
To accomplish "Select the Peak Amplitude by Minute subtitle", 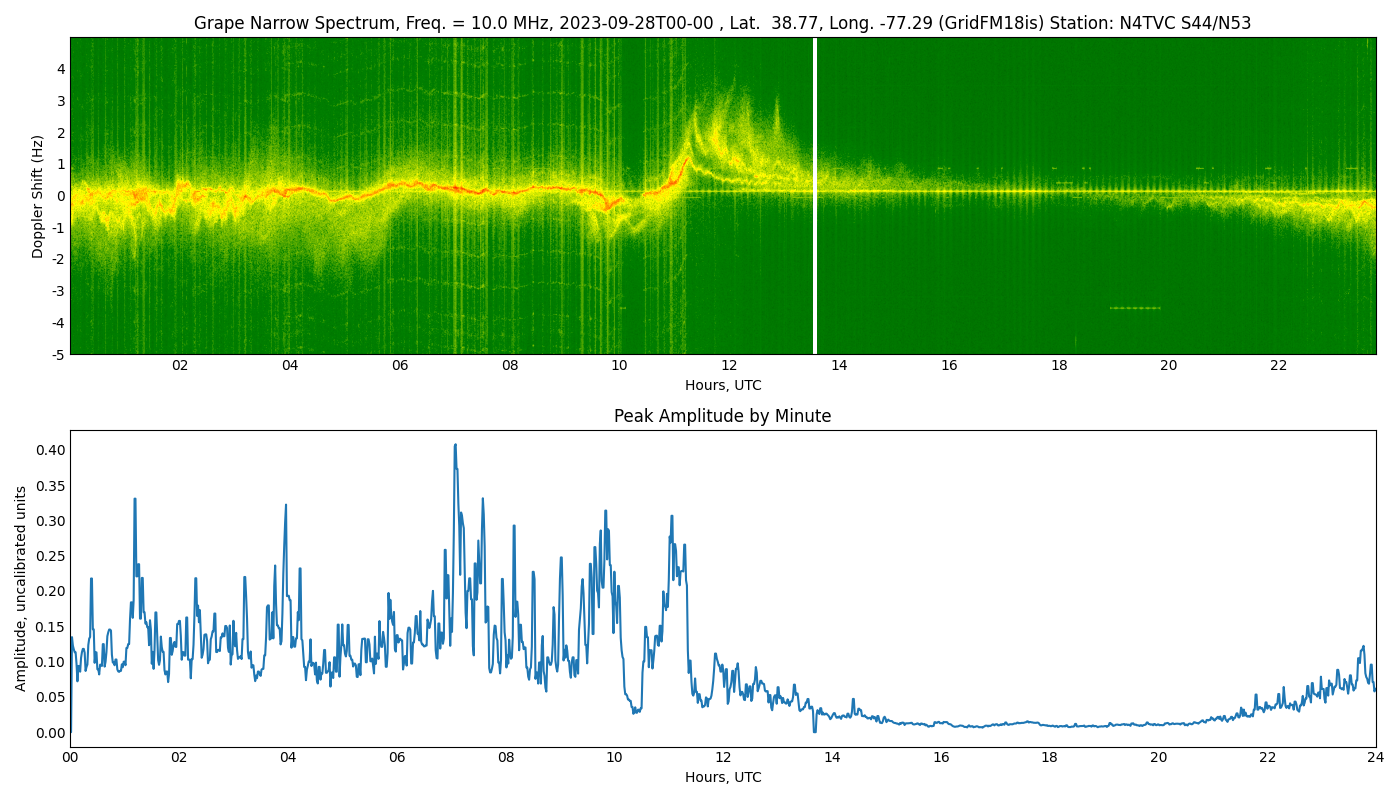I will (x=723, y=416).
